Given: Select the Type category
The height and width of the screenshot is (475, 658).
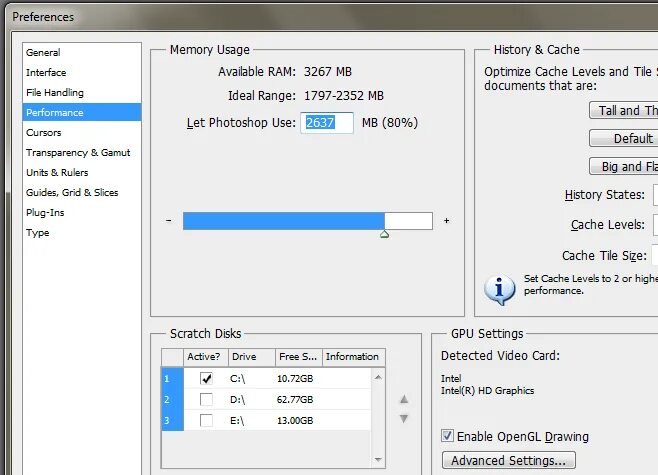Looking at the screenshot, I should [x=82, y=232].
